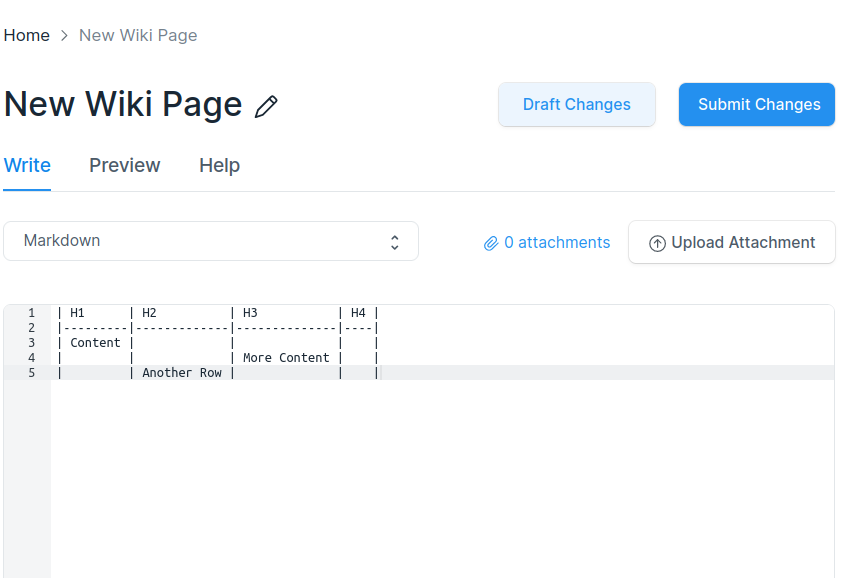Click the paperclip attachments icon
This screenshot has height=578, width=845.
491,243
